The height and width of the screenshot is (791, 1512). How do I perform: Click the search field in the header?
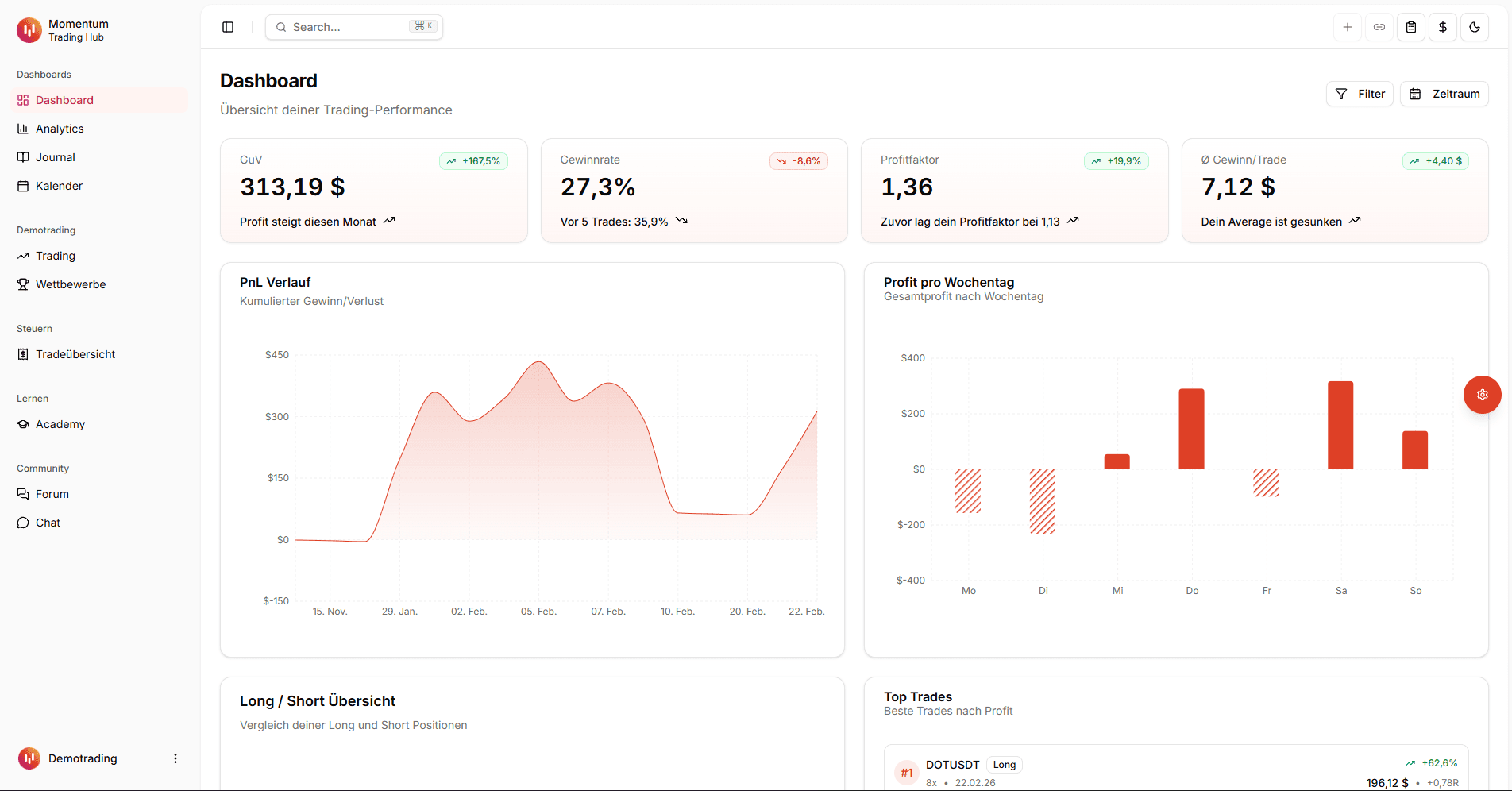(x=353, y=26)
